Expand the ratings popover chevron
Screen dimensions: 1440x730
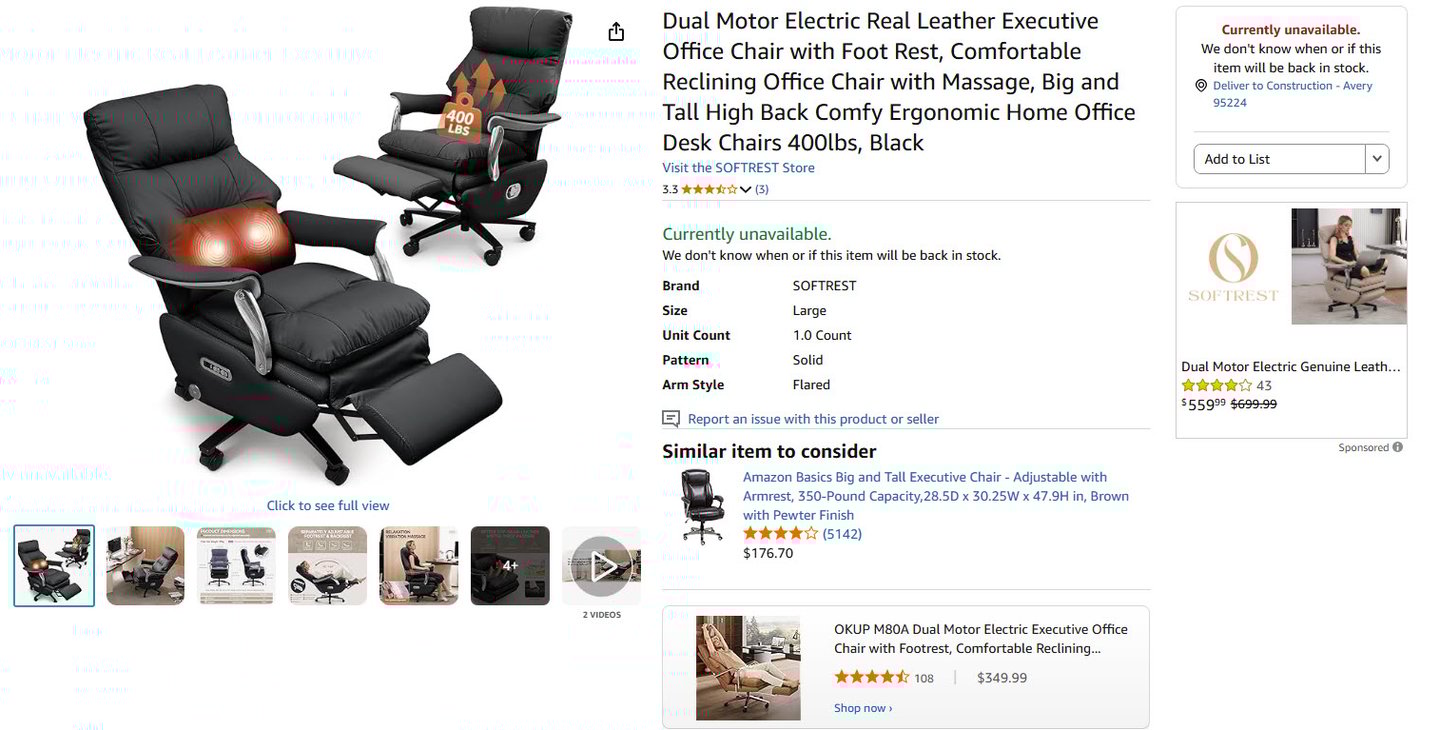pyautogui.click(x=745, y=189)
